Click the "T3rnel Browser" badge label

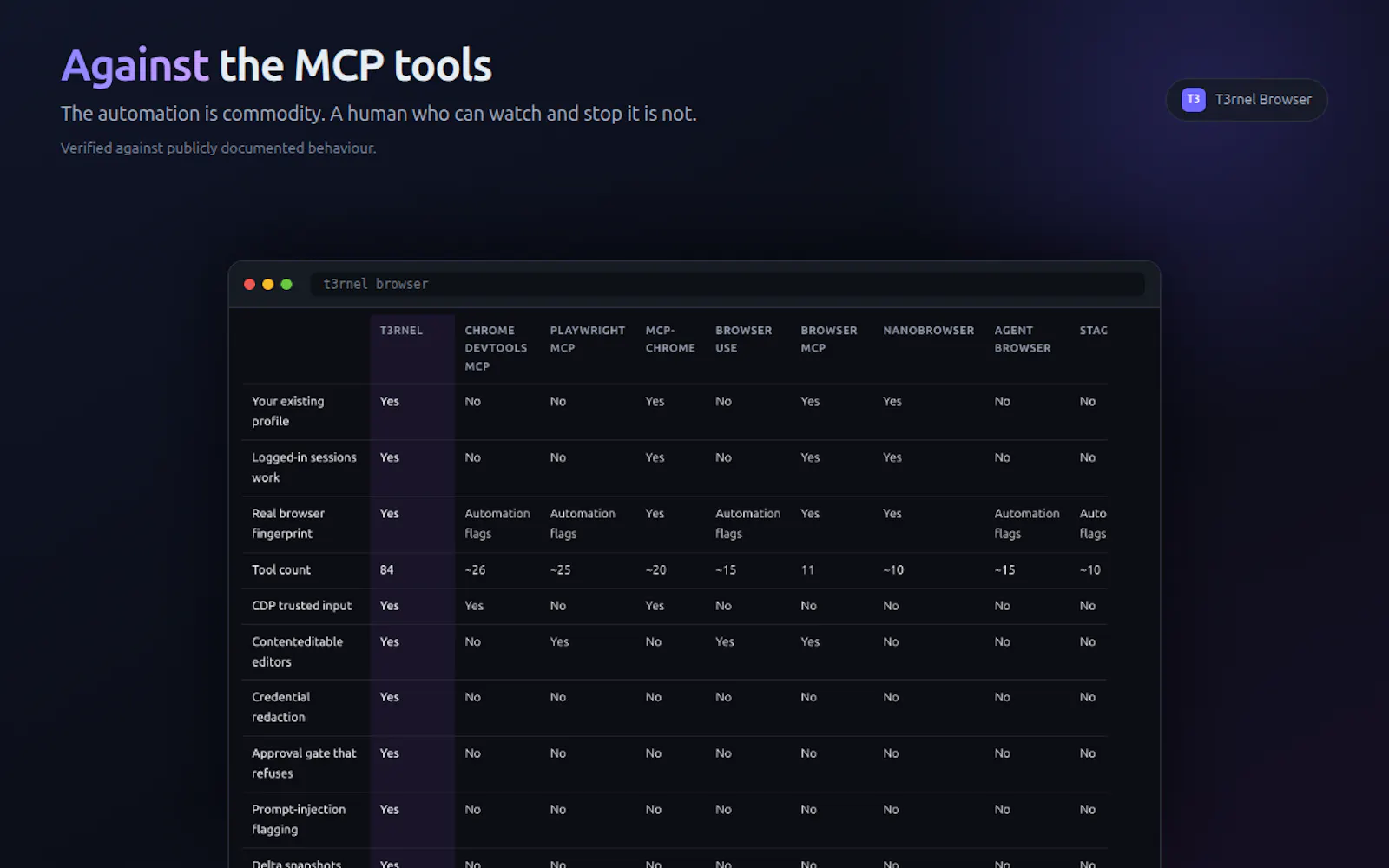coord(1263,100)
